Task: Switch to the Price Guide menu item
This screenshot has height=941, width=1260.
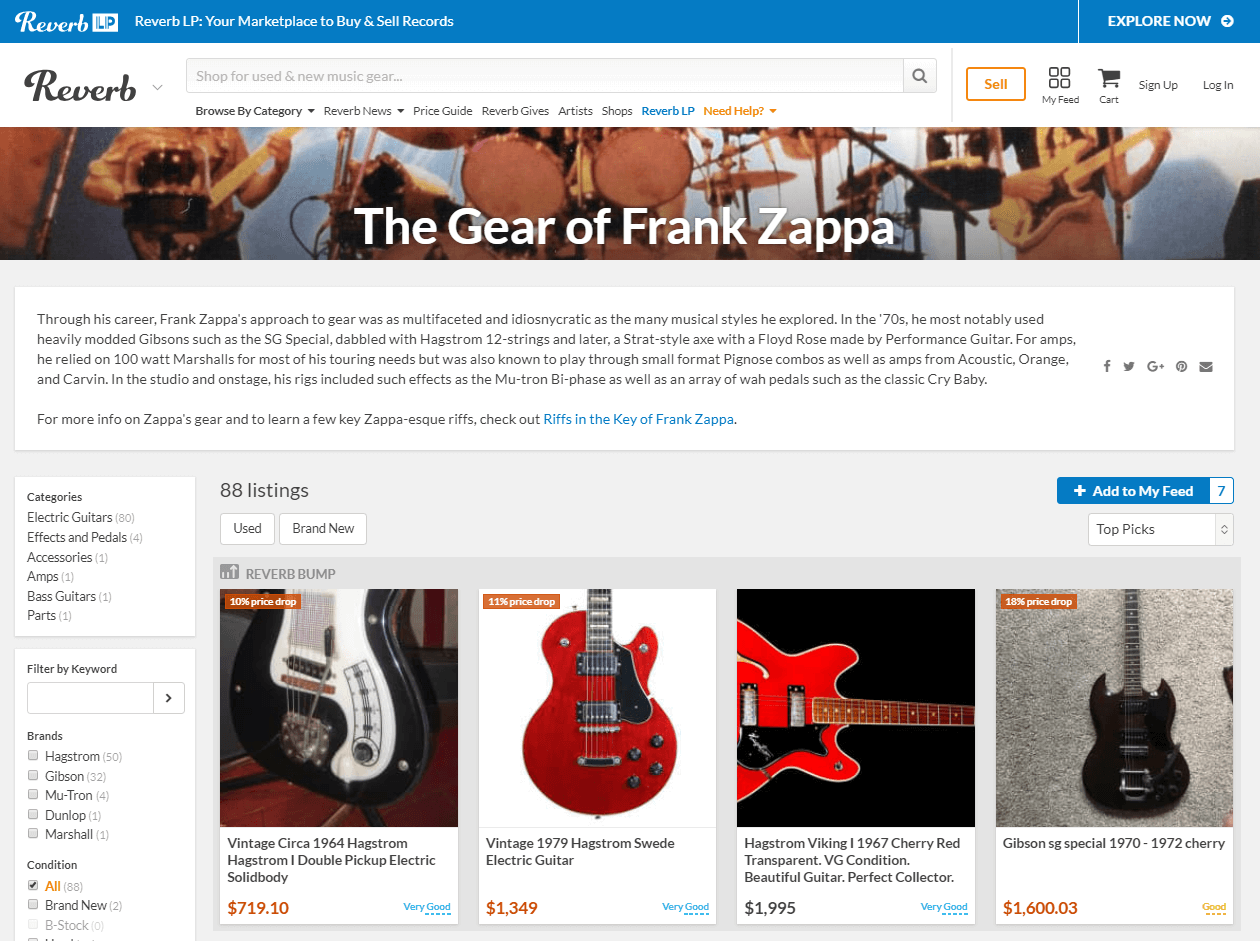Action: point(442,111)
